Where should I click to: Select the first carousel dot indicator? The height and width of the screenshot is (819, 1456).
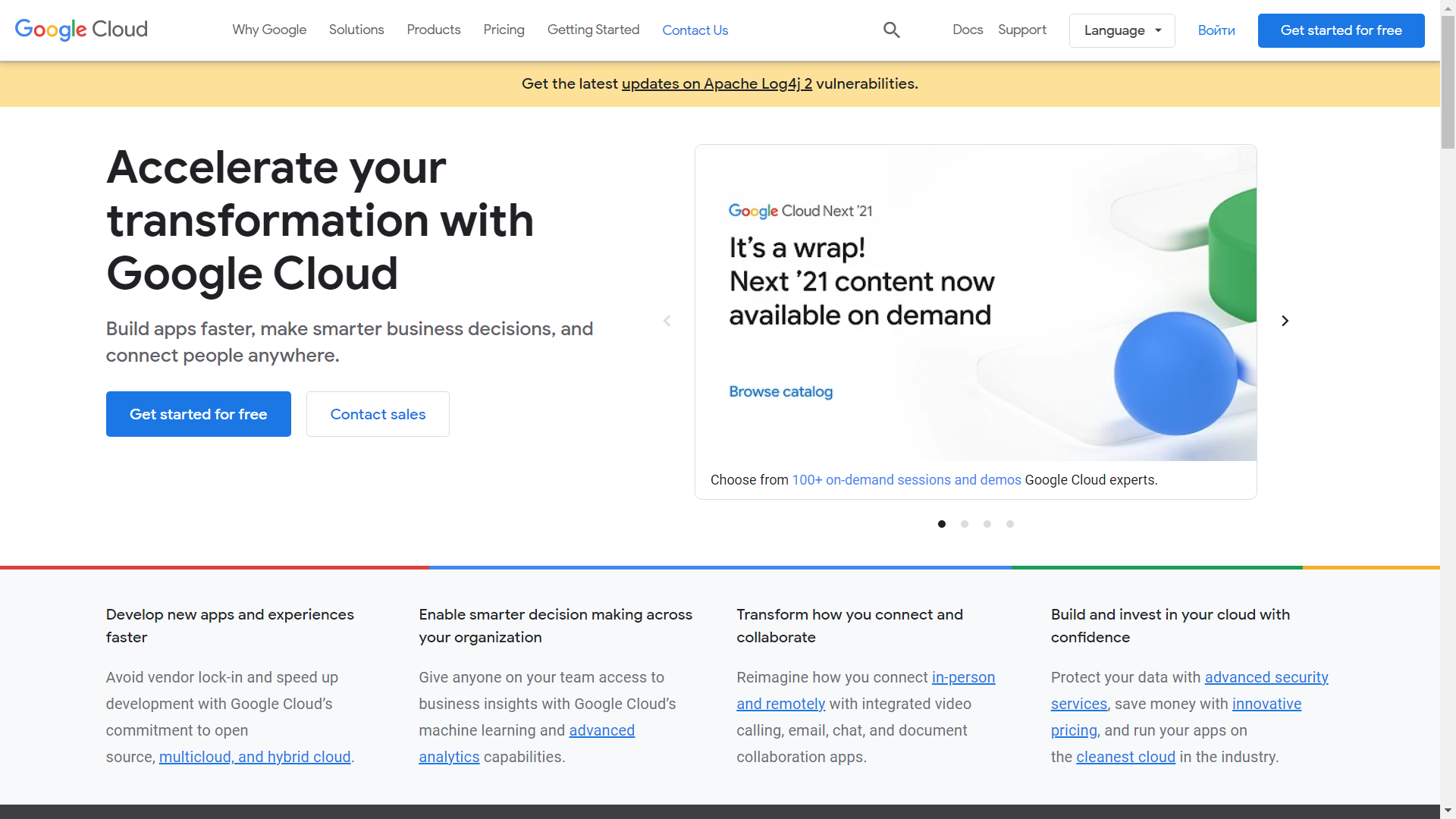coord(941,523)
